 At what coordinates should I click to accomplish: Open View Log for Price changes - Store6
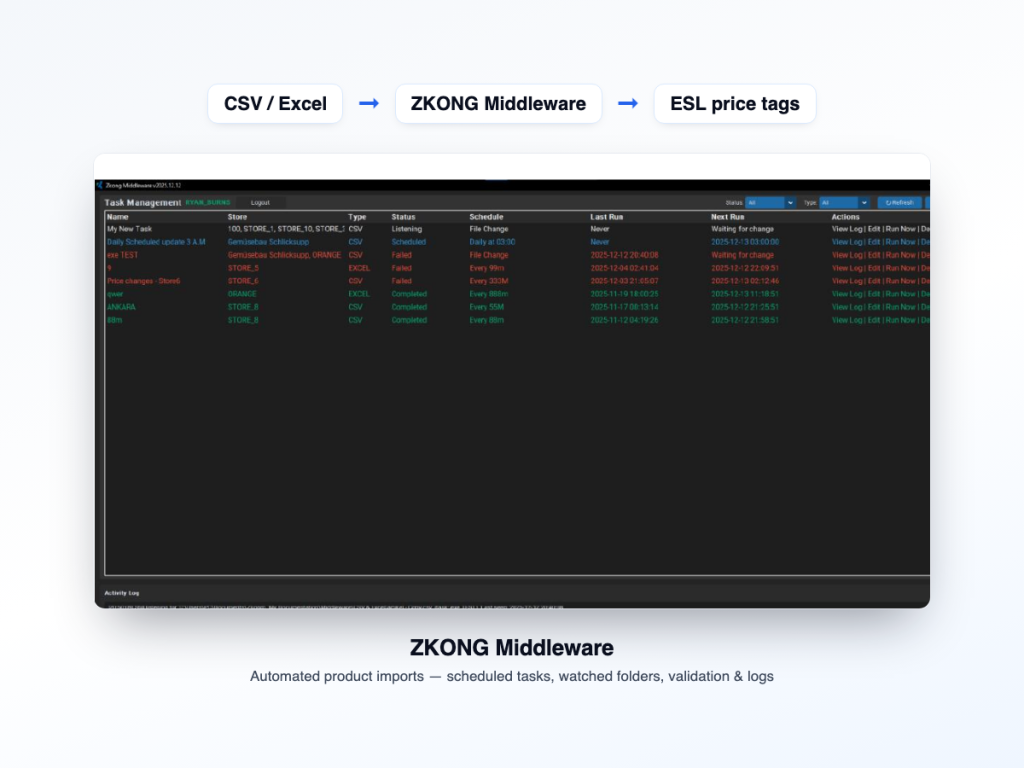click(847, 281)
